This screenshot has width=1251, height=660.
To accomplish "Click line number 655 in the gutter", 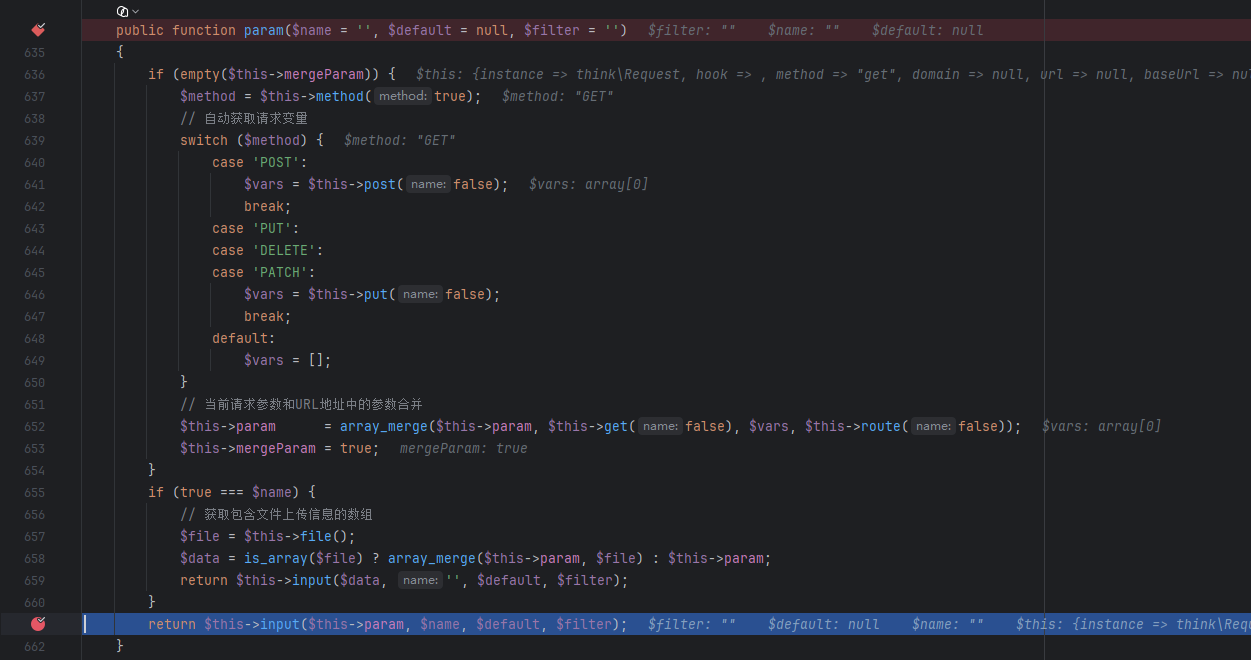I will (x=34, y=492).
